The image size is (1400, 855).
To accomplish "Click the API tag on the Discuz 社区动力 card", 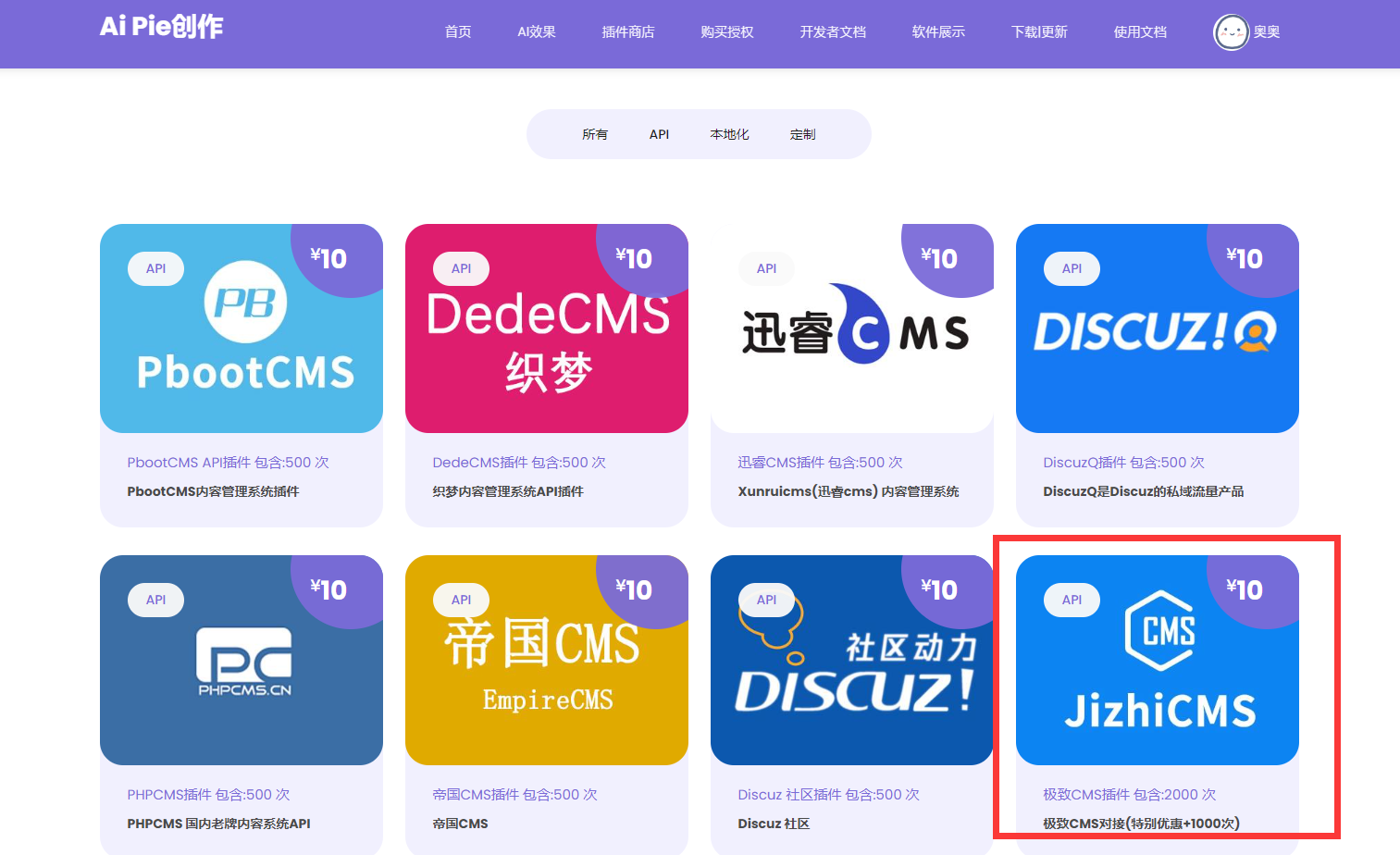I will (766, 600).
